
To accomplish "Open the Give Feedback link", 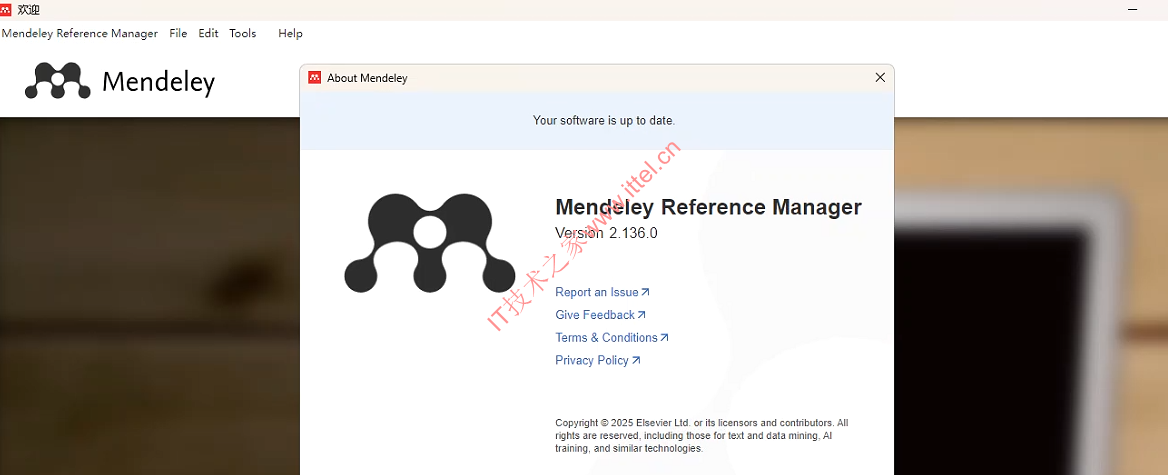I will [x=600, y=315].
